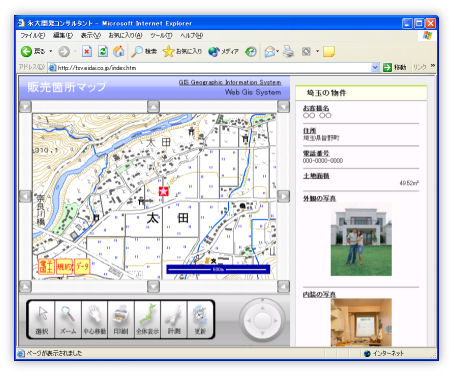The width and height of the screenshot is (454, 377).
Task: Show the full Japan map view (全体表示)
Action: (148, 320)
